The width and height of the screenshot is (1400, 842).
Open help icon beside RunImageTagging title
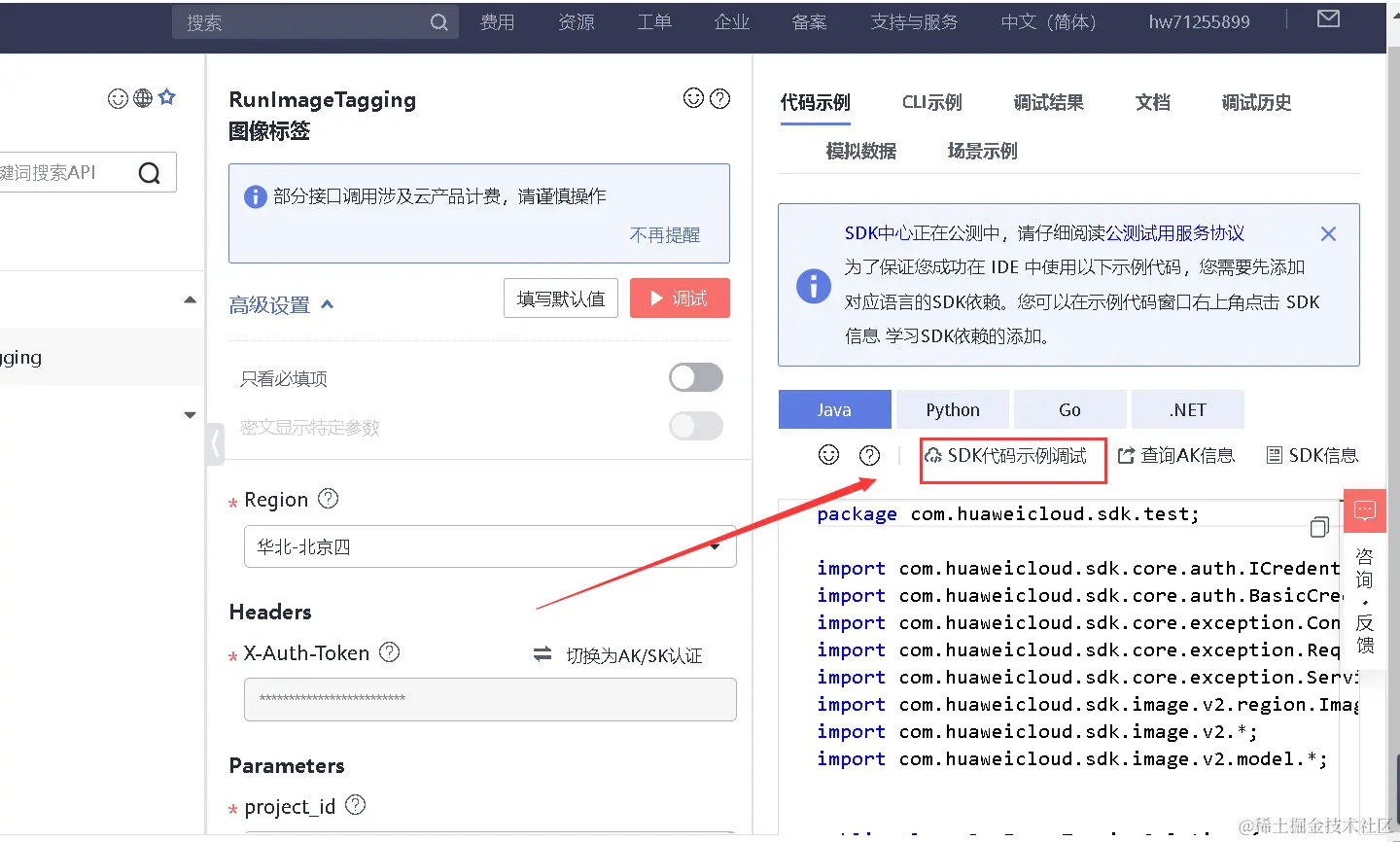pyautogui.click(x=720, y=98)
